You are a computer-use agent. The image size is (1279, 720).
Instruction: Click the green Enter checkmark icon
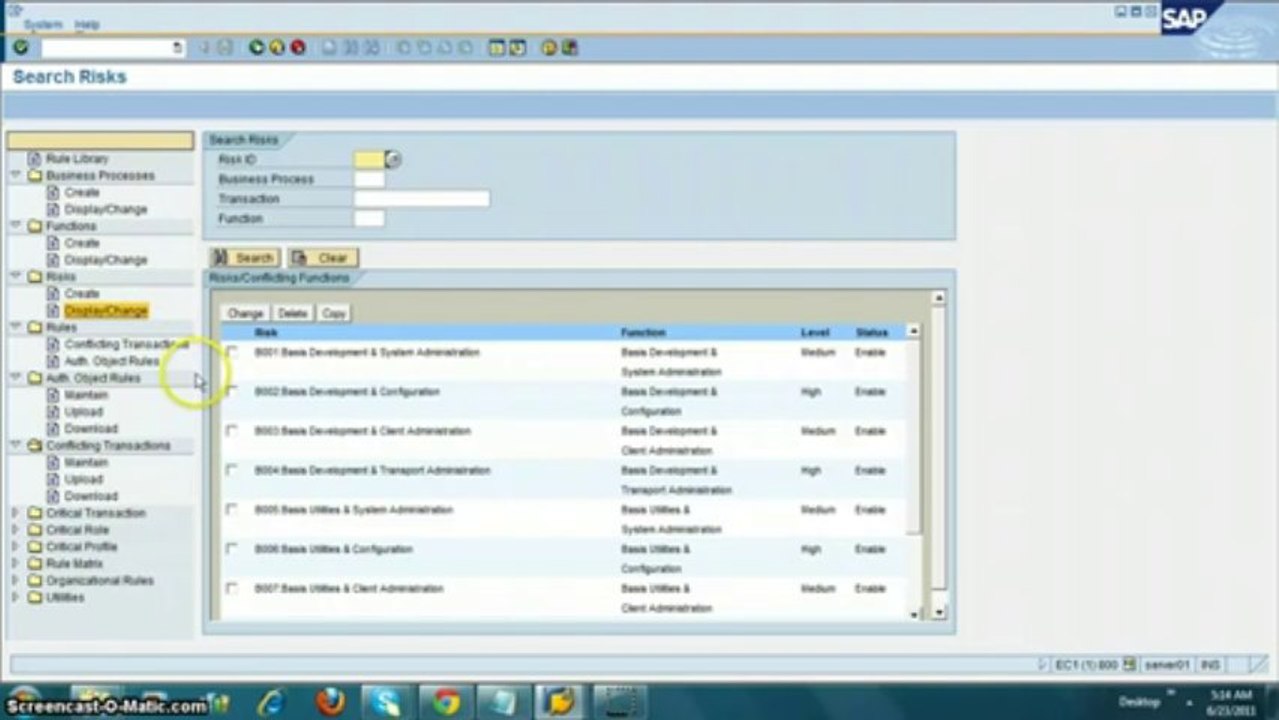20,47
